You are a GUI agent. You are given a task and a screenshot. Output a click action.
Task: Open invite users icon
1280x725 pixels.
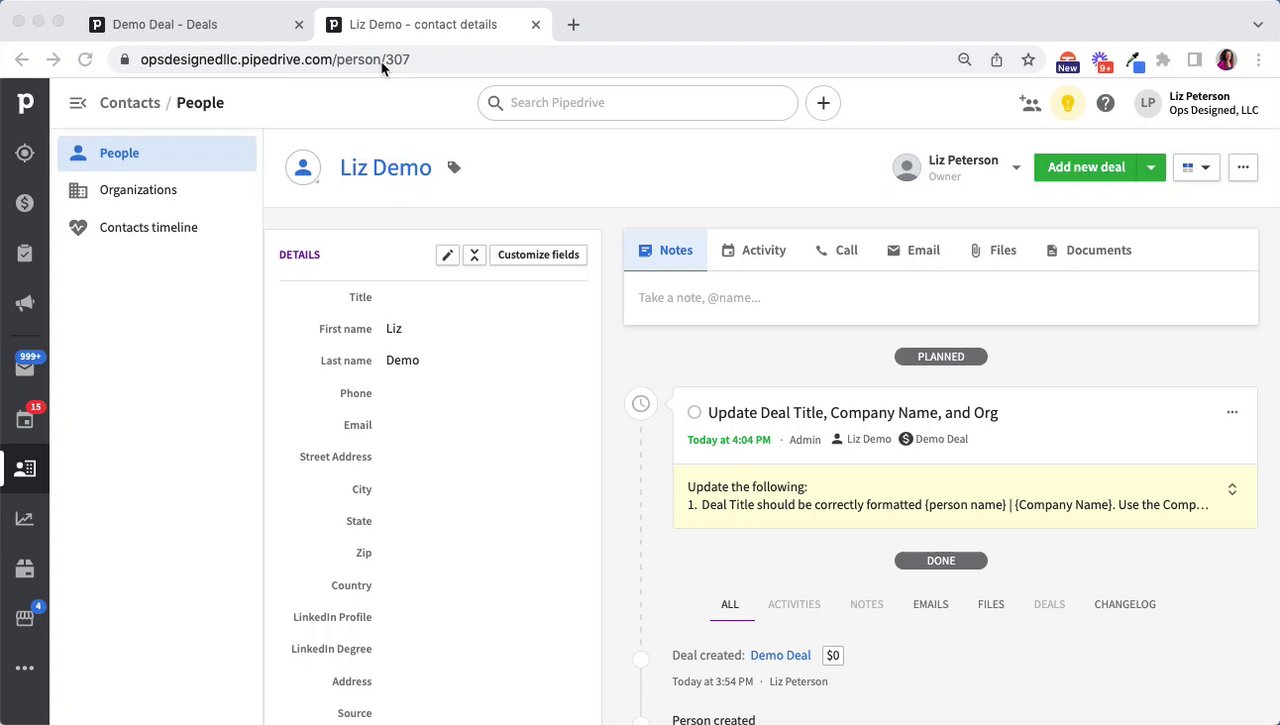pos(1030,103)
